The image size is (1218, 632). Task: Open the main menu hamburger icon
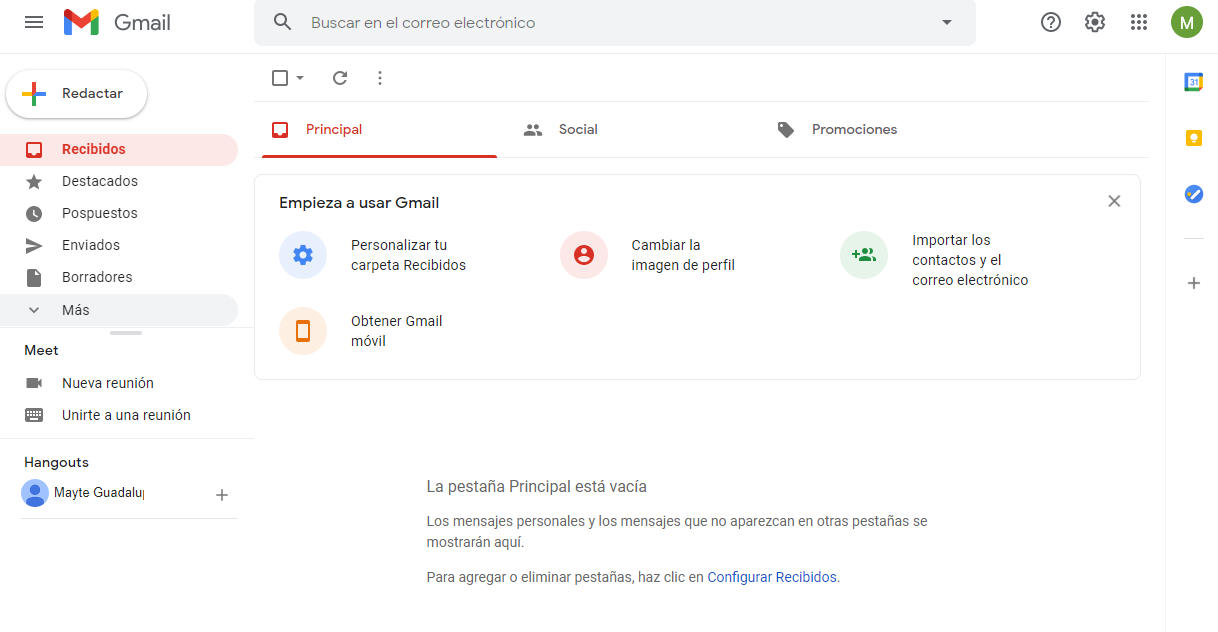coord(34,22)
